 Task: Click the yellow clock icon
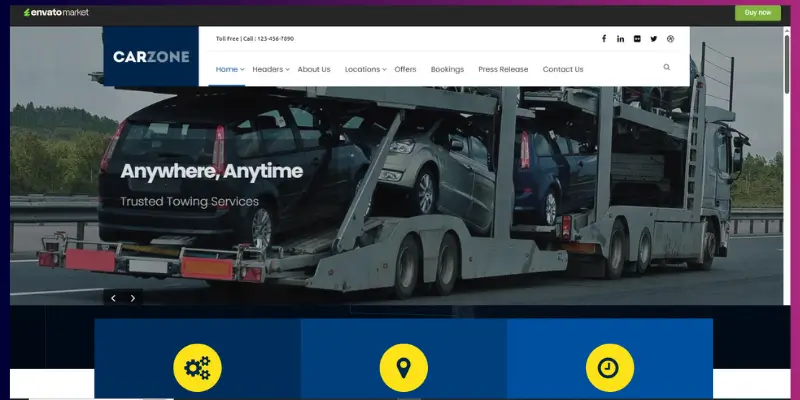[x=610, y=368]
